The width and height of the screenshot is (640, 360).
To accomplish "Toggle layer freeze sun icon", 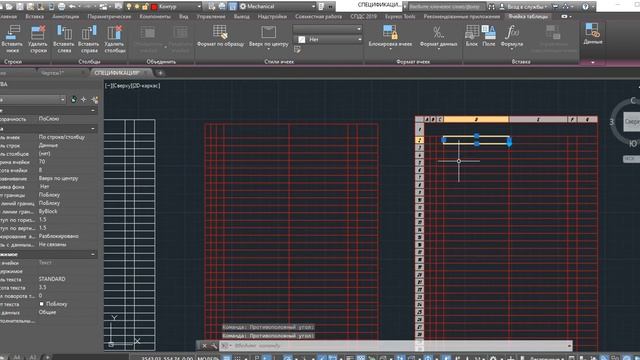I will pos(137,7).
